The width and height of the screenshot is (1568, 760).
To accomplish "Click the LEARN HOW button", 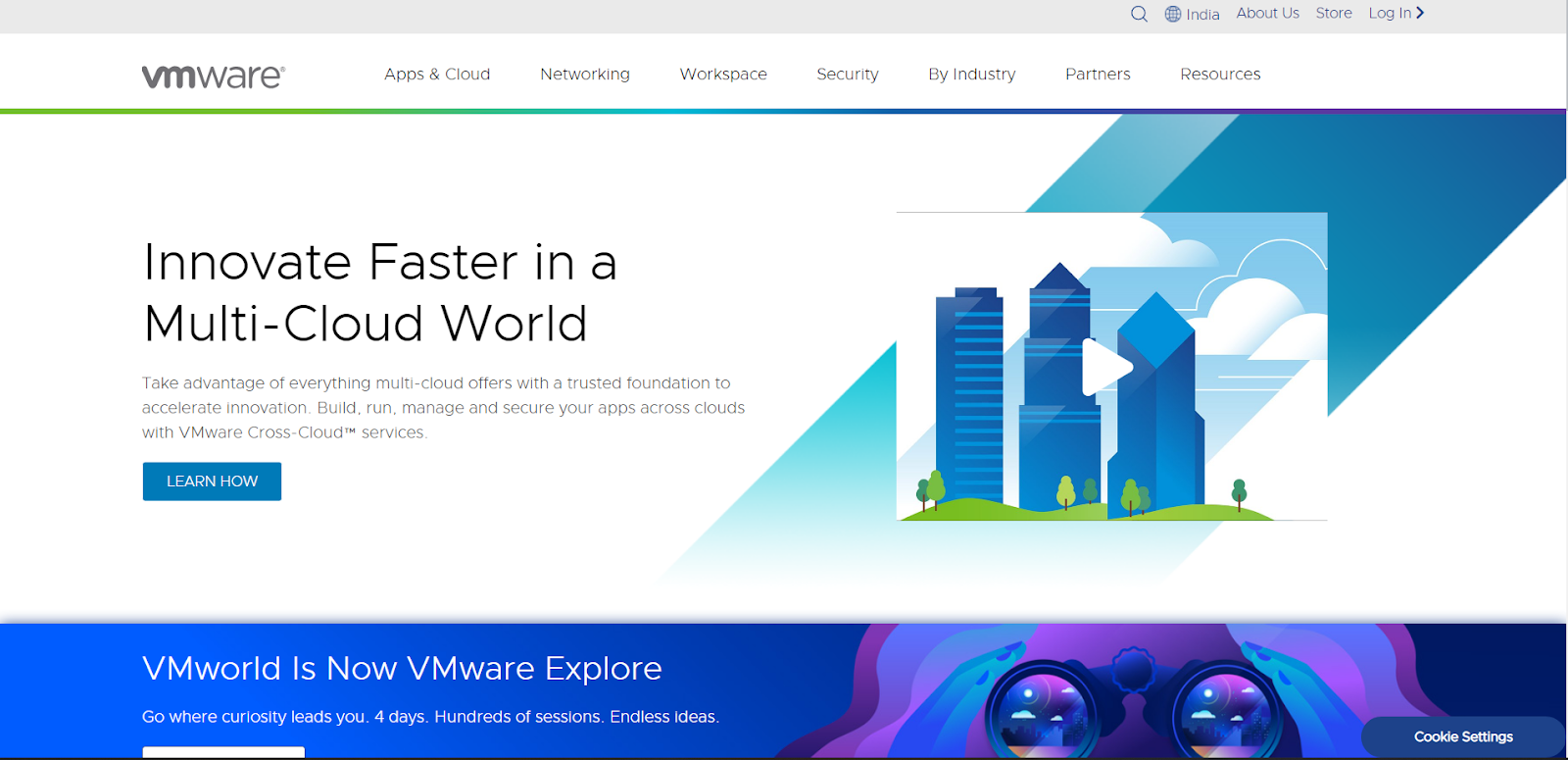I will (212, 481).
